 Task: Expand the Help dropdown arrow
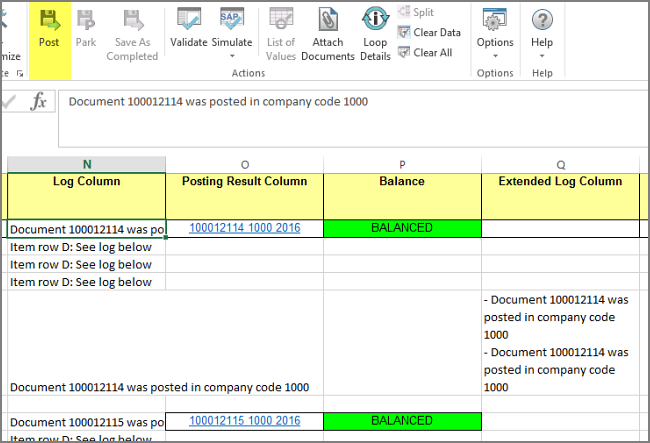[542, 56]
